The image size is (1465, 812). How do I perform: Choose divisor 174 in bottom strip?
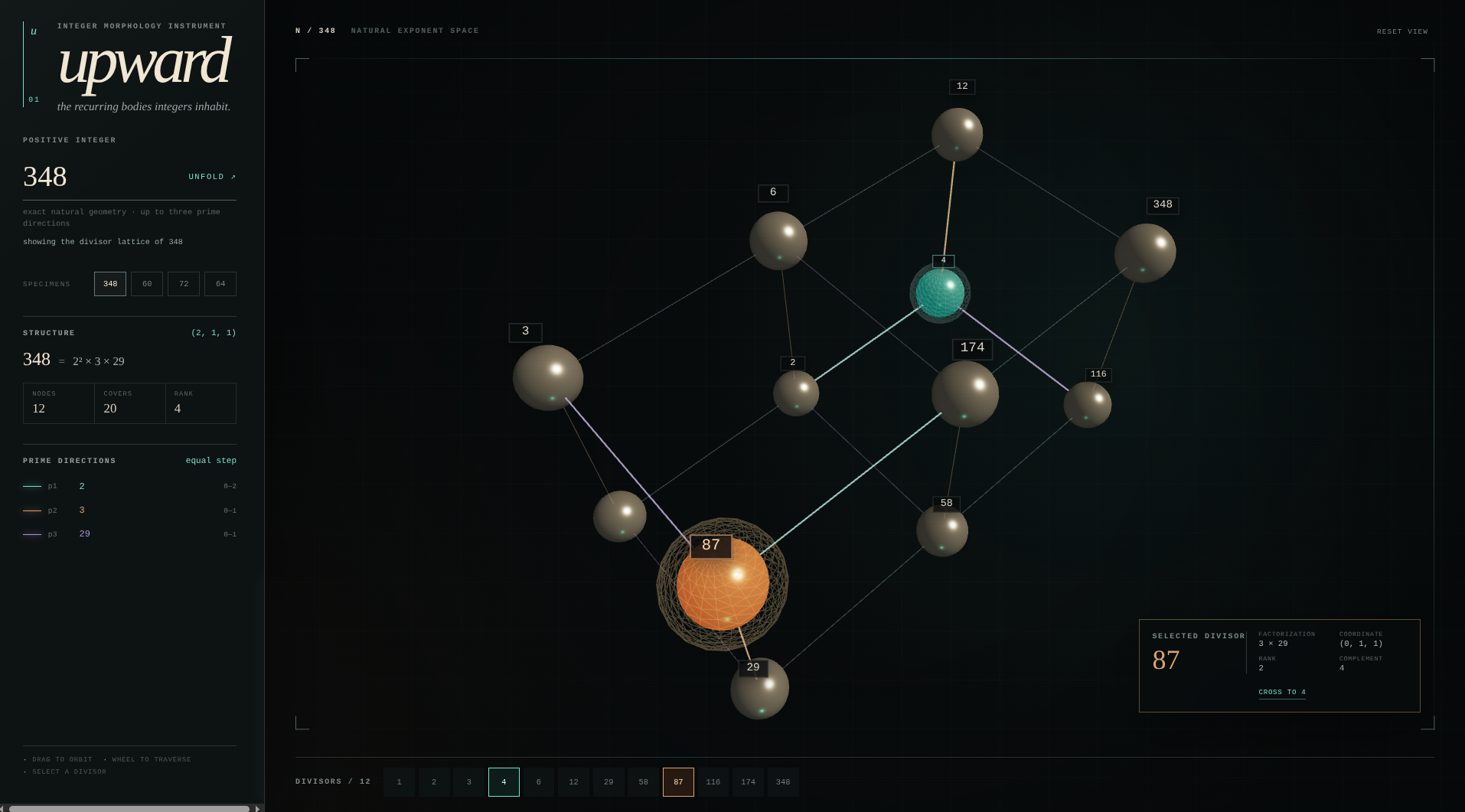click(749, 782)
